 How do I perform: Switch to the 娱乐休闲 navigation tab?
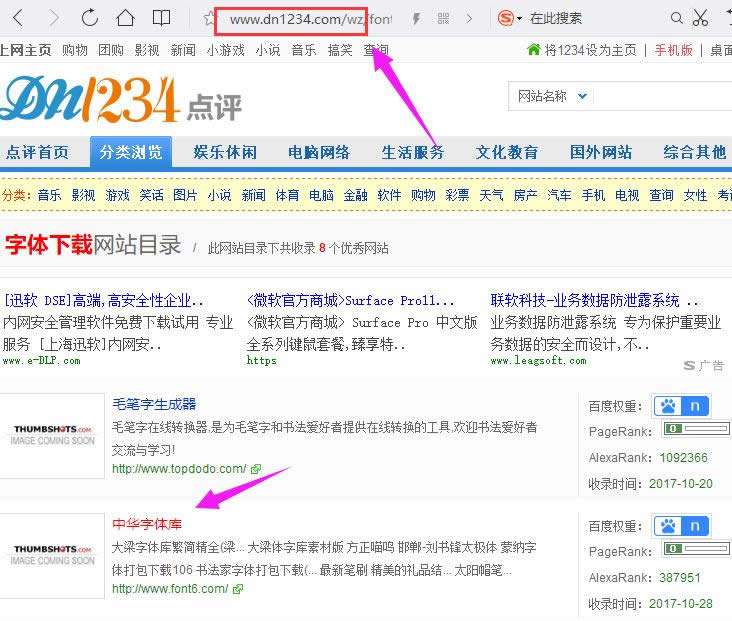pos(225,152)
